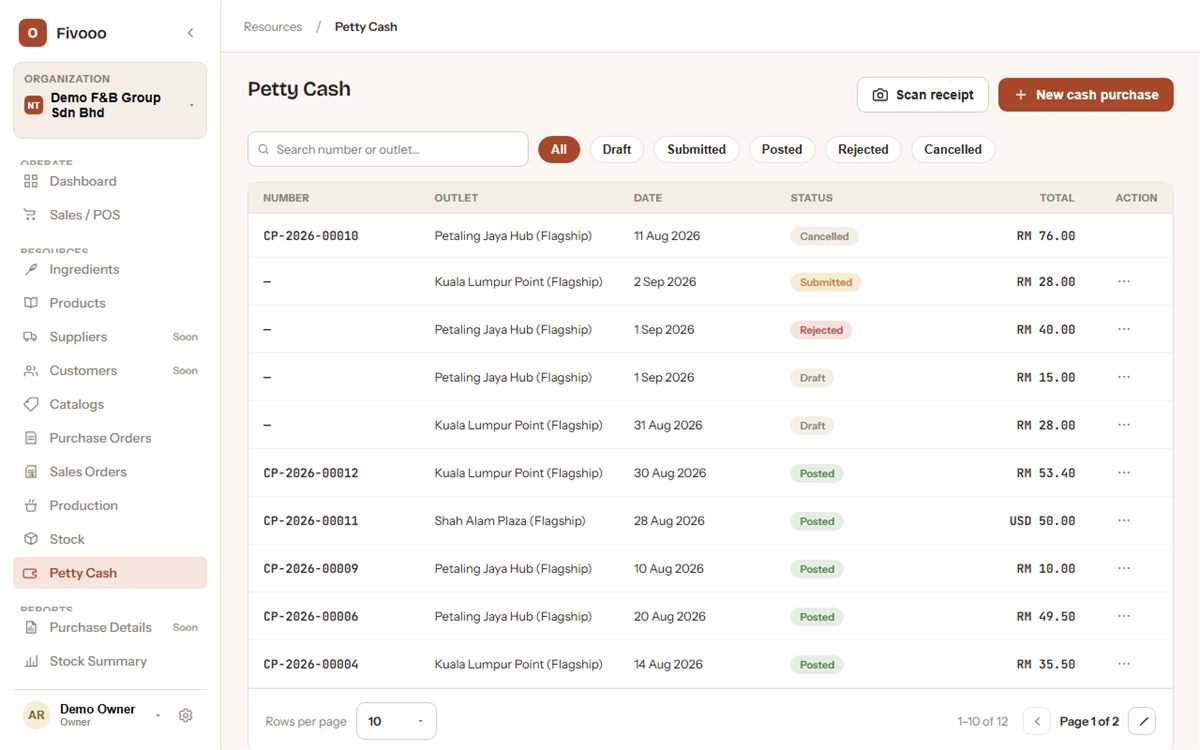This screenshot has height=750, width=1200.
Task: Go to the previous page arrow
Action: click(x=1037, y=721)
